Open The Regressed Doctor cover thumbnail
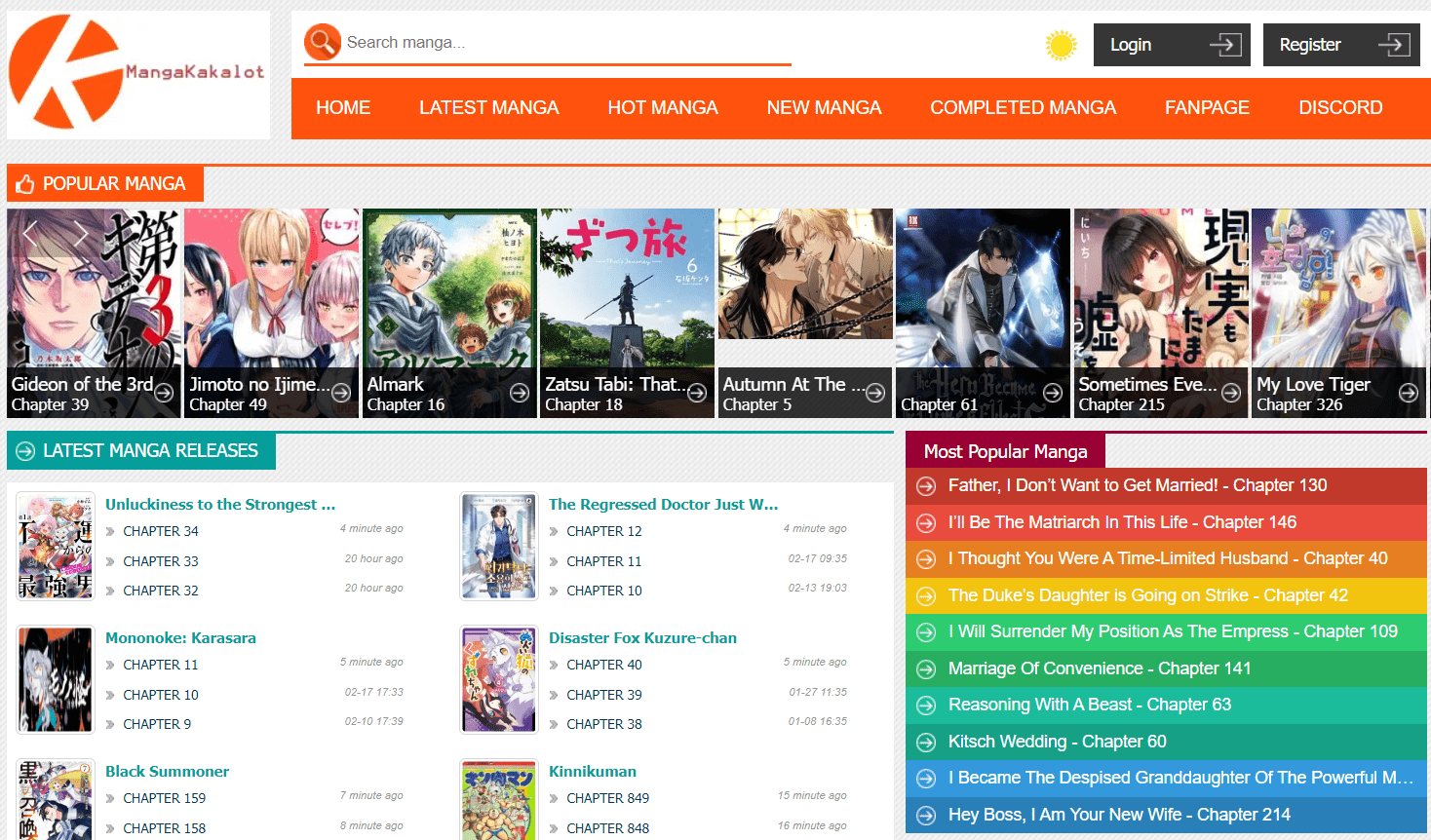This screenshot has height=840, width=1431. point(499,546)
